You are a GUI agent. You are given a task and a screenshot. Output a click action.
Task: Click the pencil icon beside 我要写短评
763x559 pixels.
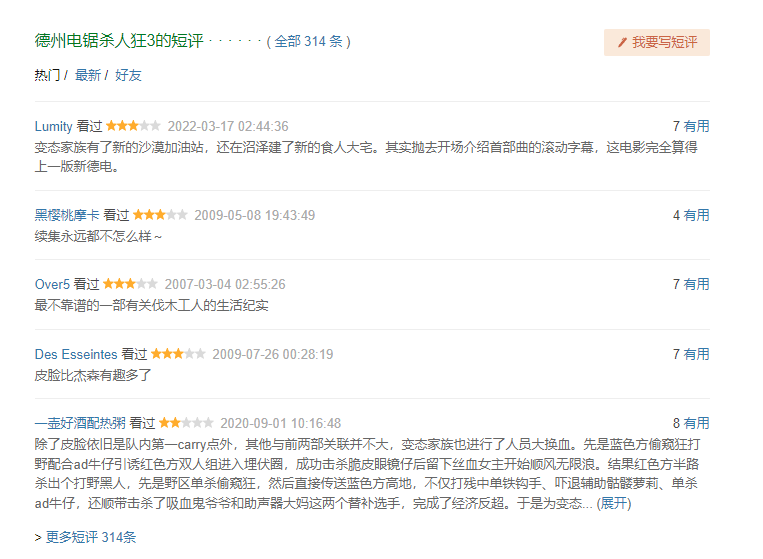622,42
